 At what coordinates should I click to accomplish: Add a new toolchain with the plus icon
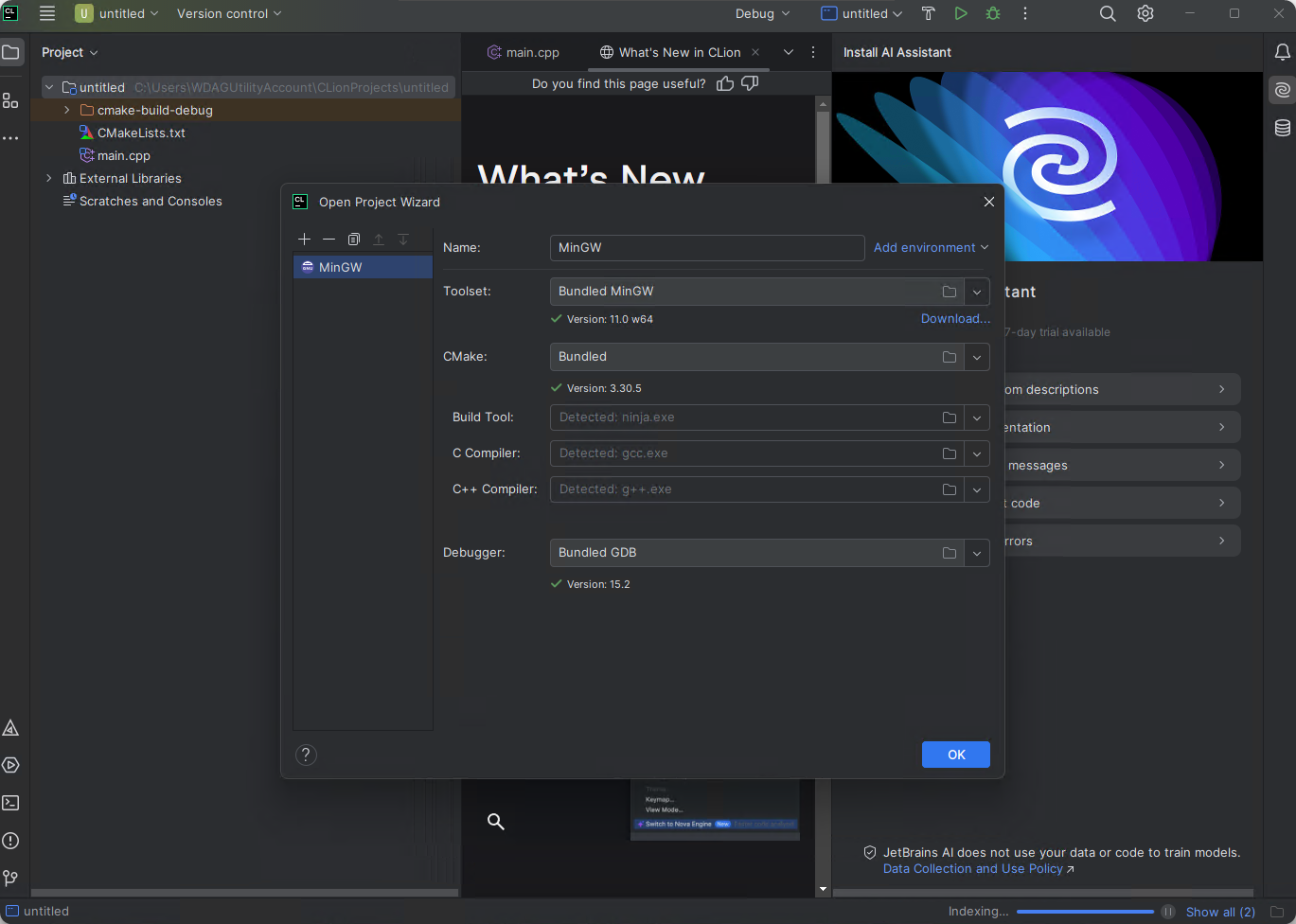[304, 239]
